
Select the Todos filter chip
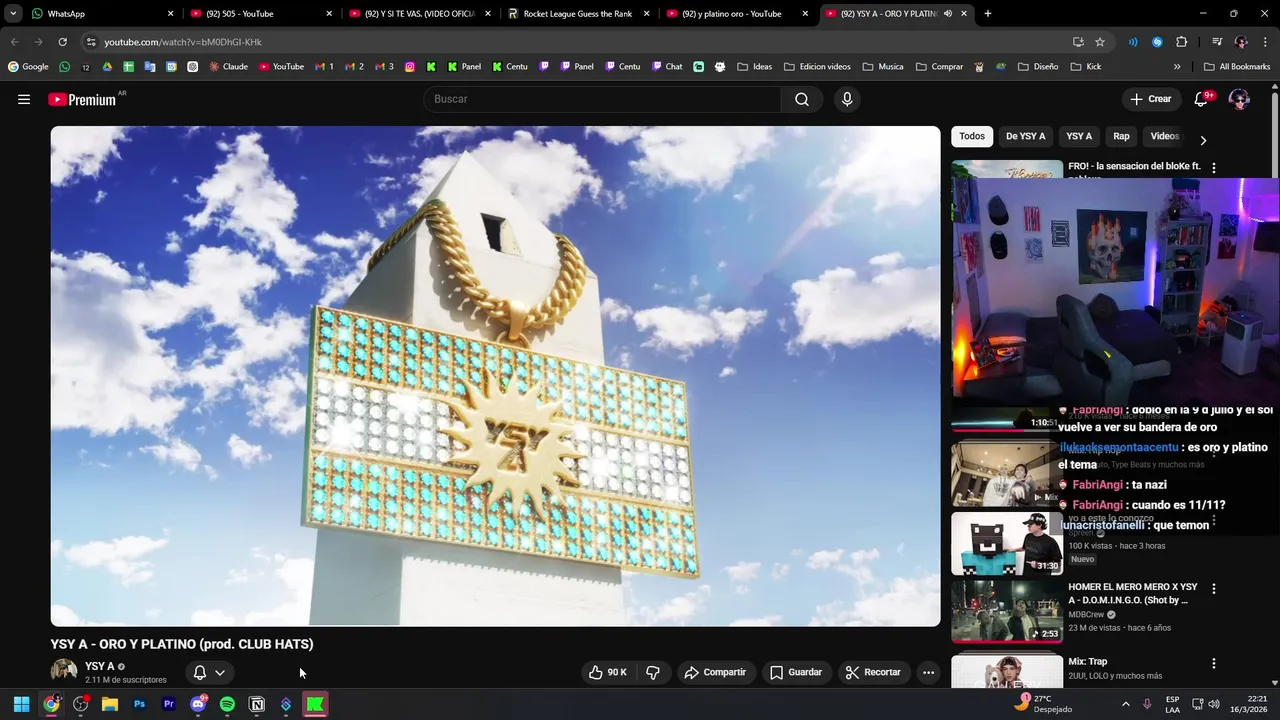pyautogui.click(x=972, y=136)
